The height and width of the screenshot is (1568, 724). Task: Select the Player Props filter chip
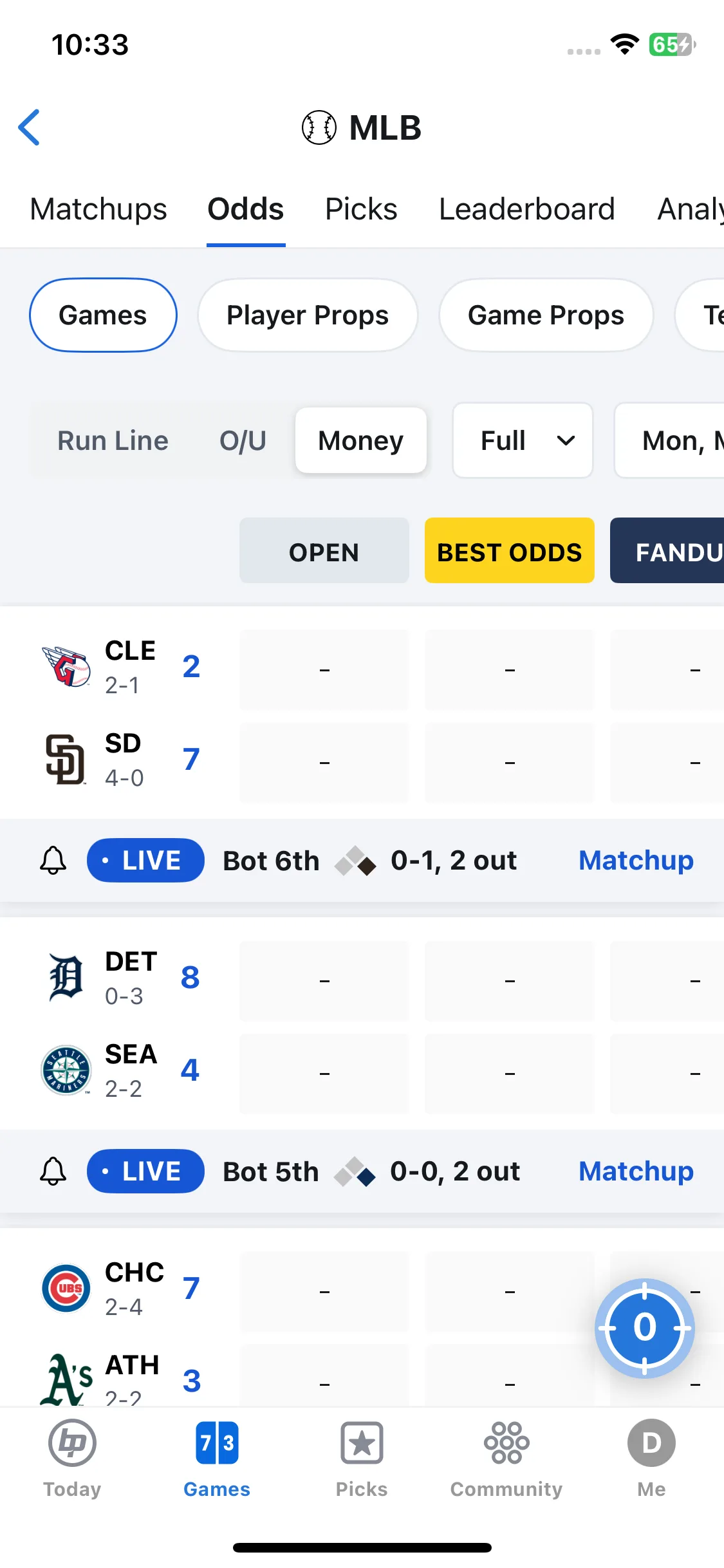(x=308, y=315)
